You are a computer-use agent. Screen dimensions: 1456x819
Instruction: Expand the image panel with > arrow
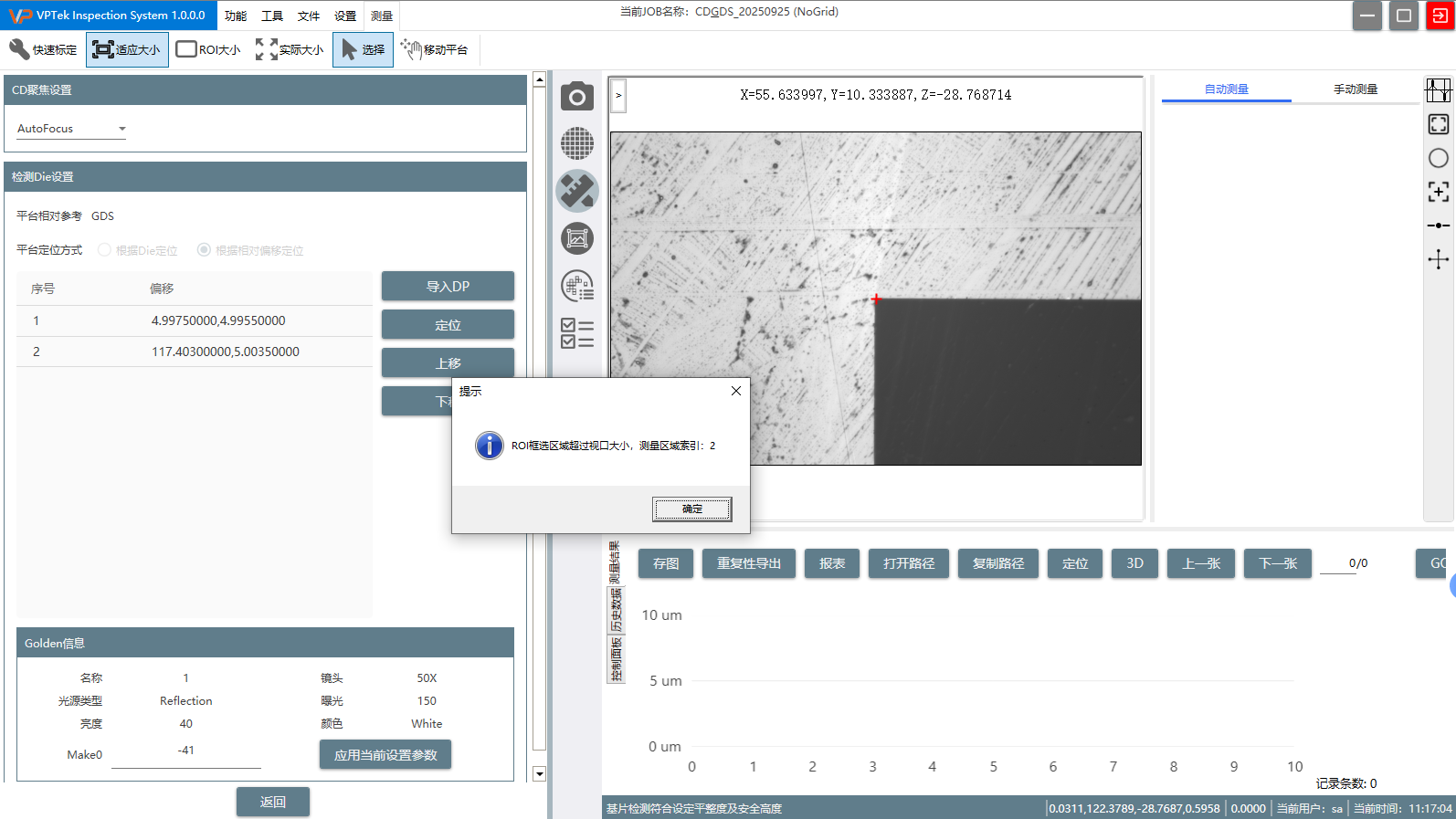point(618,95)
